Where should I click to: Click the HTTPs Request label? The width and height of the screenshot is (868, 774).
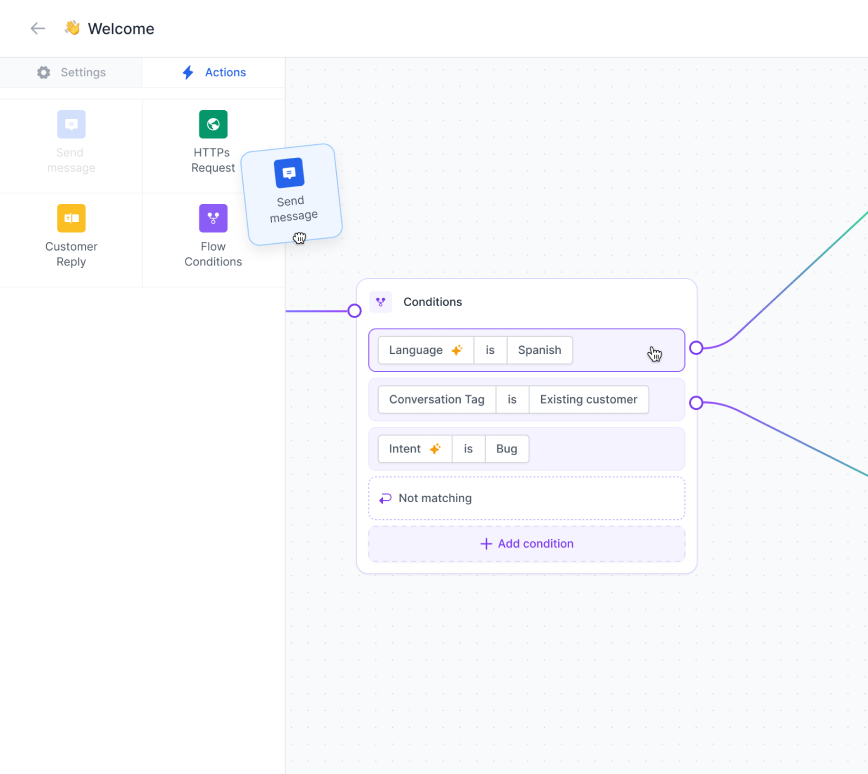[213, 160]
